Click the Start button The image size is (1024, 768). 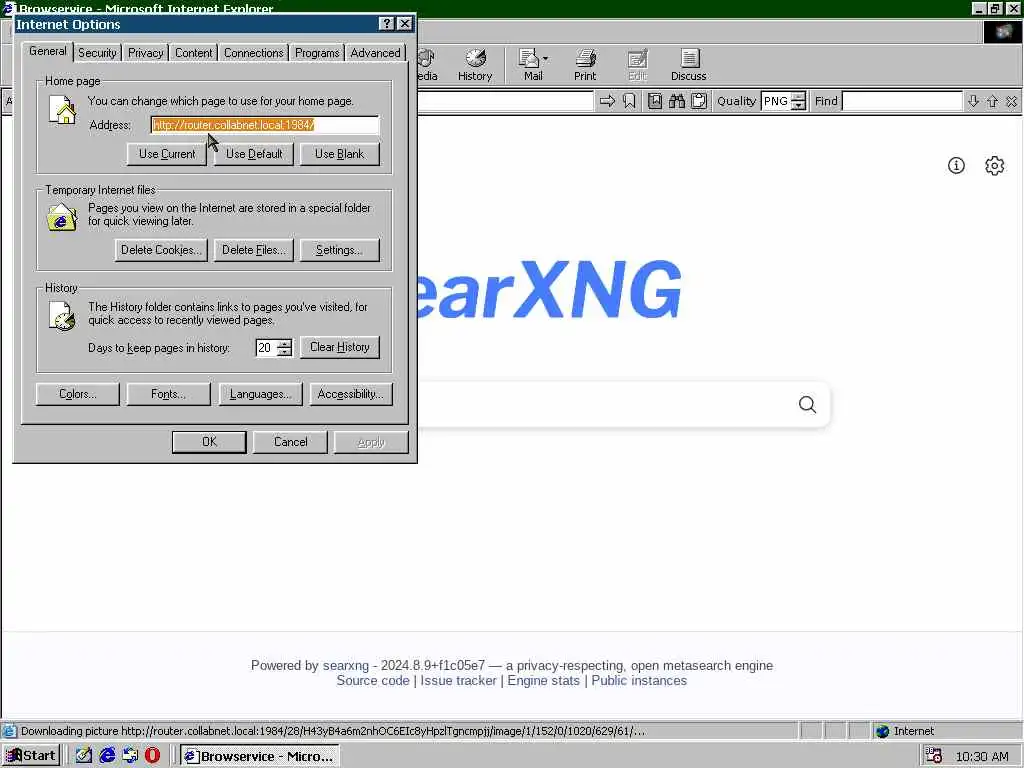point(31,756)
